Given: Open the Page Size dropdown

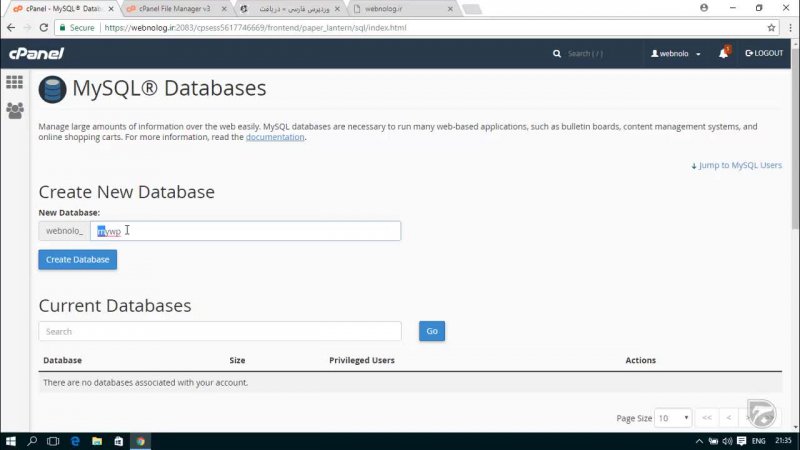Looking at the screenshot, I should (672, 417).
